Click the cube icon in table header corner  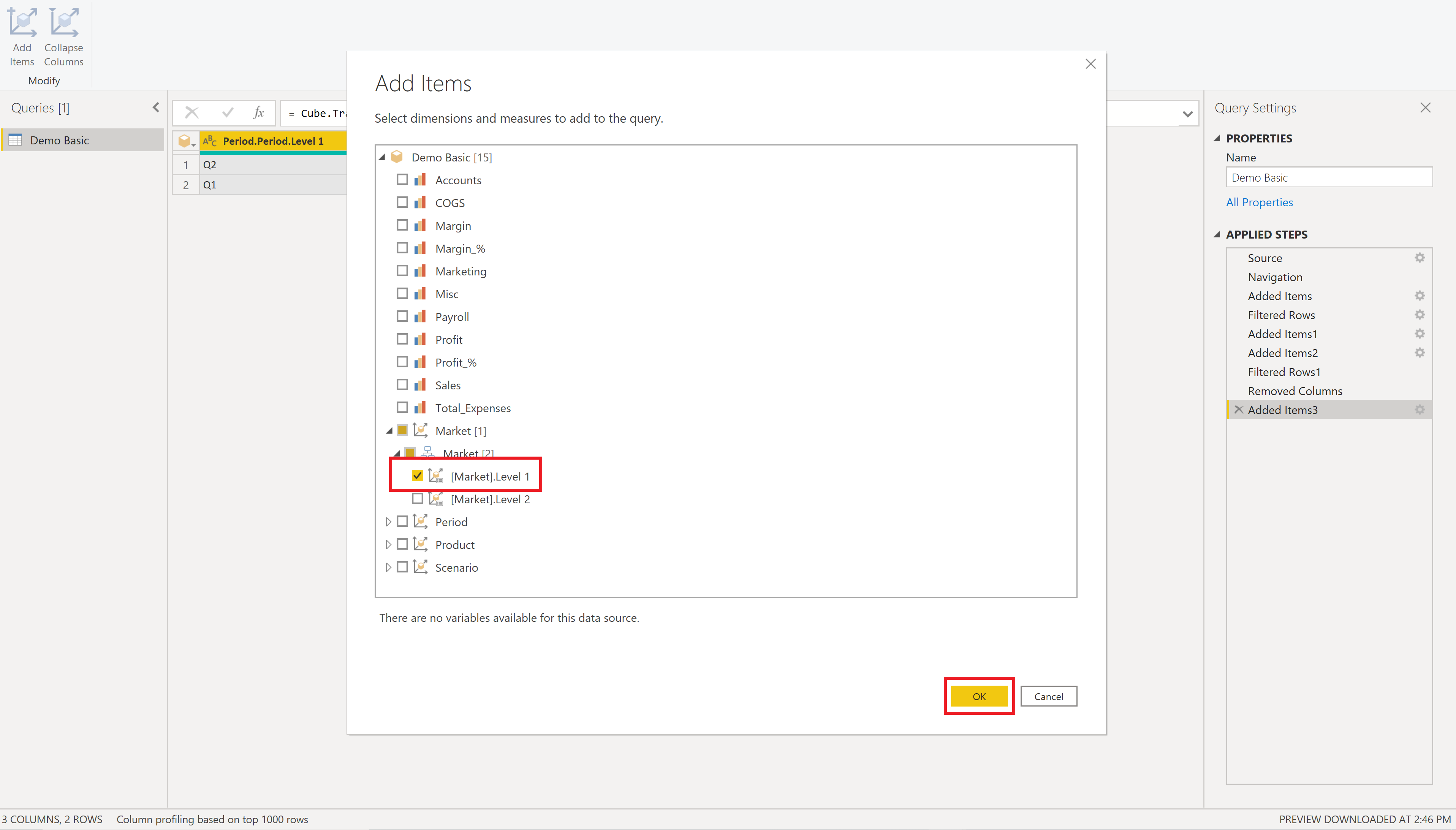(185, 141)
